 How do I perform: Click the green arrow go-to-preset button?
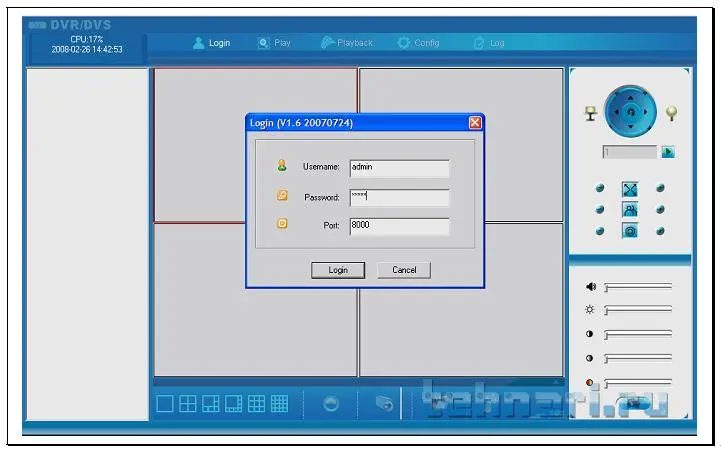(x=668, y=152)
